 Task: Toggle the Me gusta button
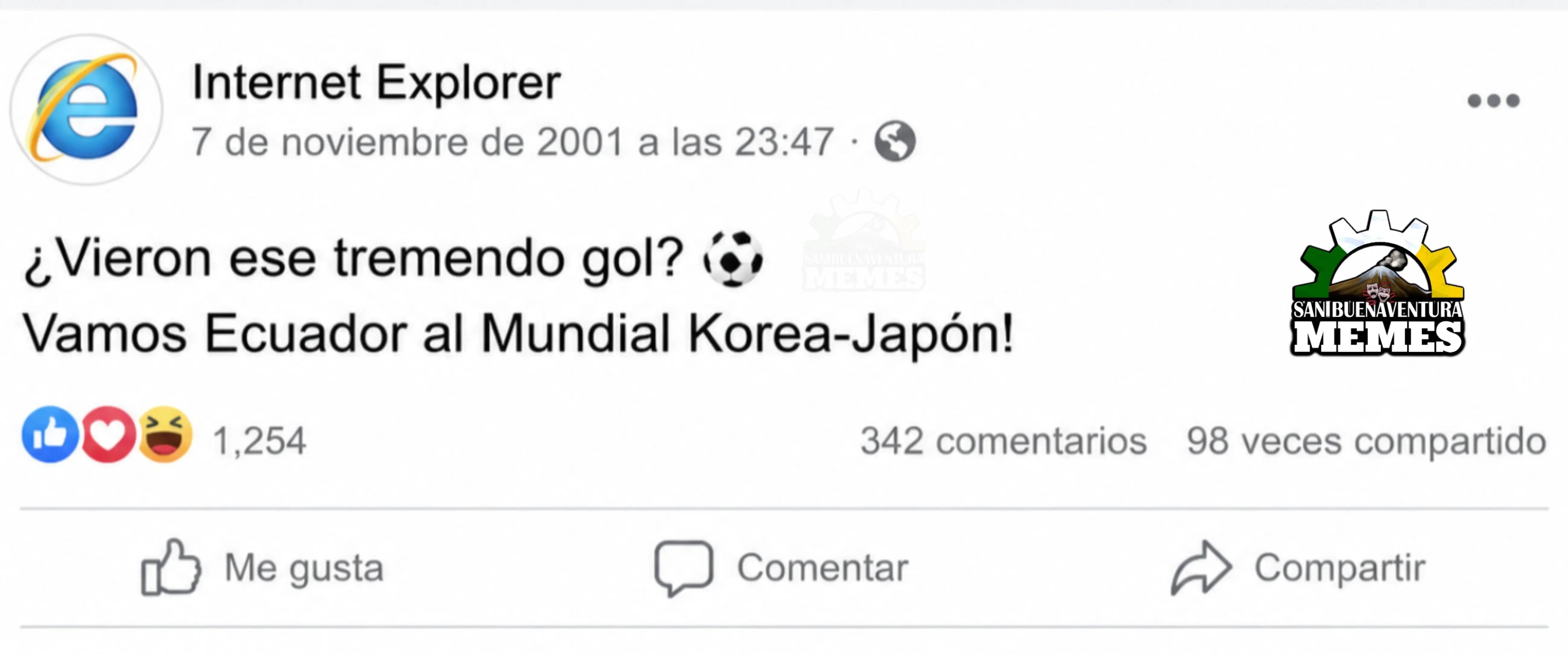coord(262,567)
